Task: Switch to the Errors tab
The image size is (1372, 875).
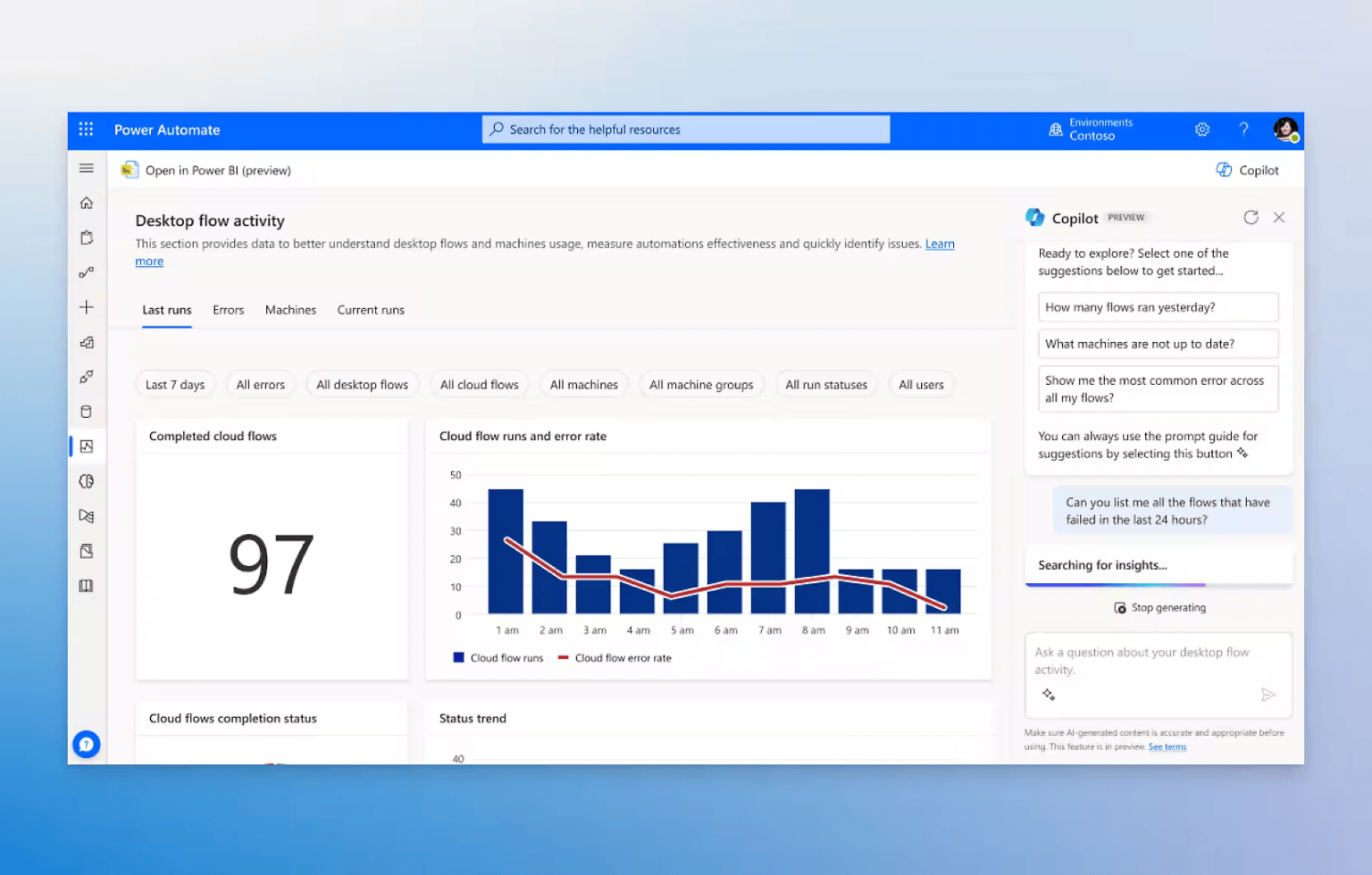Action: 228,310
